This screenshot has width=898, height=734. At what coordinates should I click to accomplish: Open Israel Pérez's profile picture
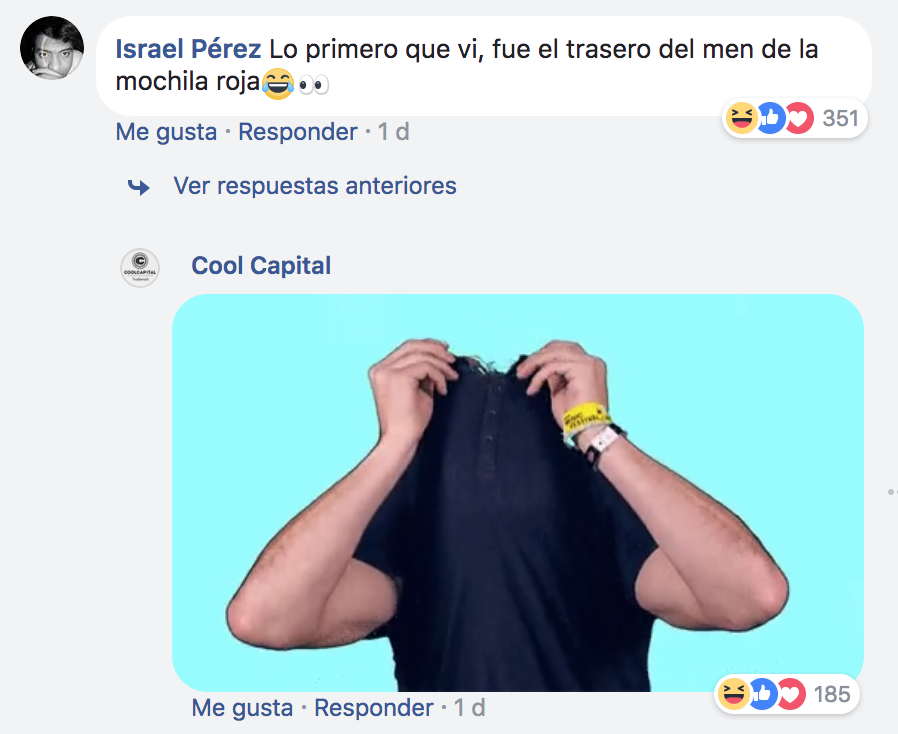click(52, 48)
